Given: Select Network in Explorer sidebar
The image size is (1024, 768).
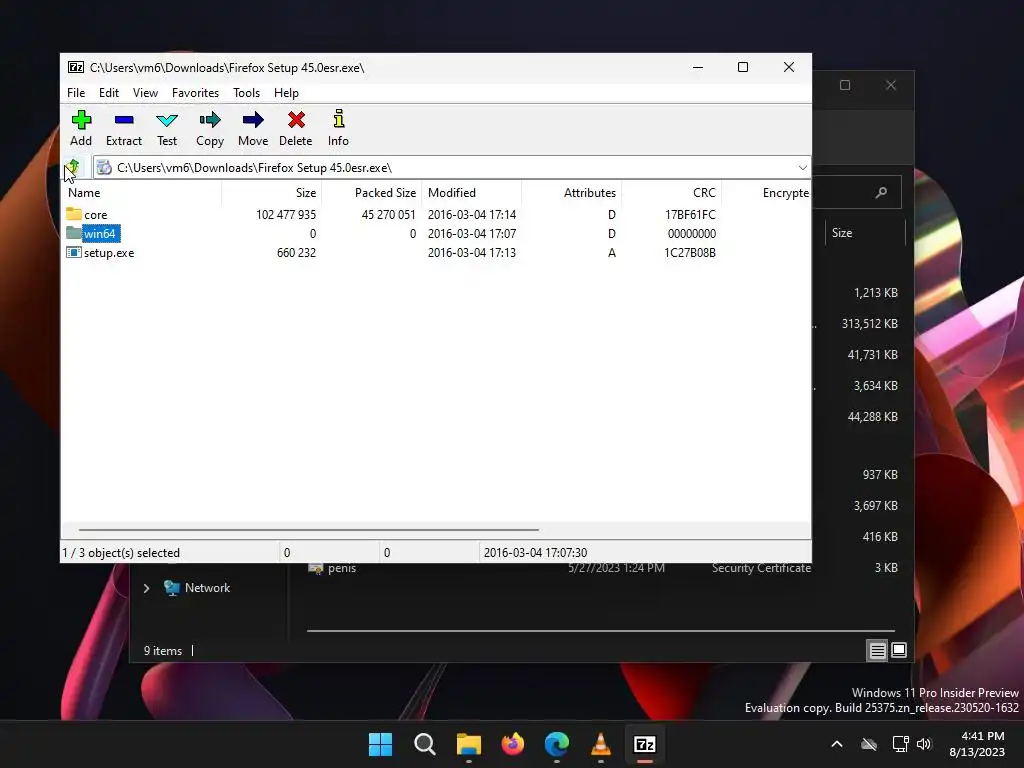Looking at the screenshot, I should (x=207, y=588).
